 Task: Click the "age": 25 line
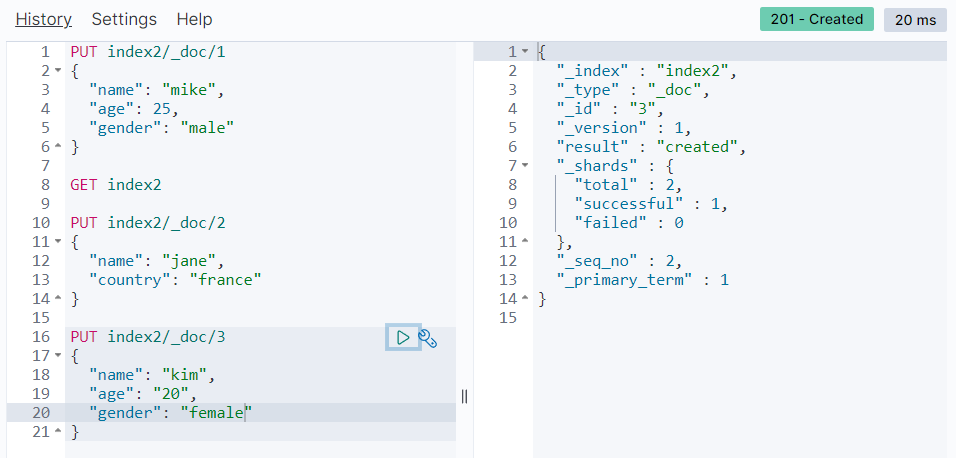click(x=134, y=109)
